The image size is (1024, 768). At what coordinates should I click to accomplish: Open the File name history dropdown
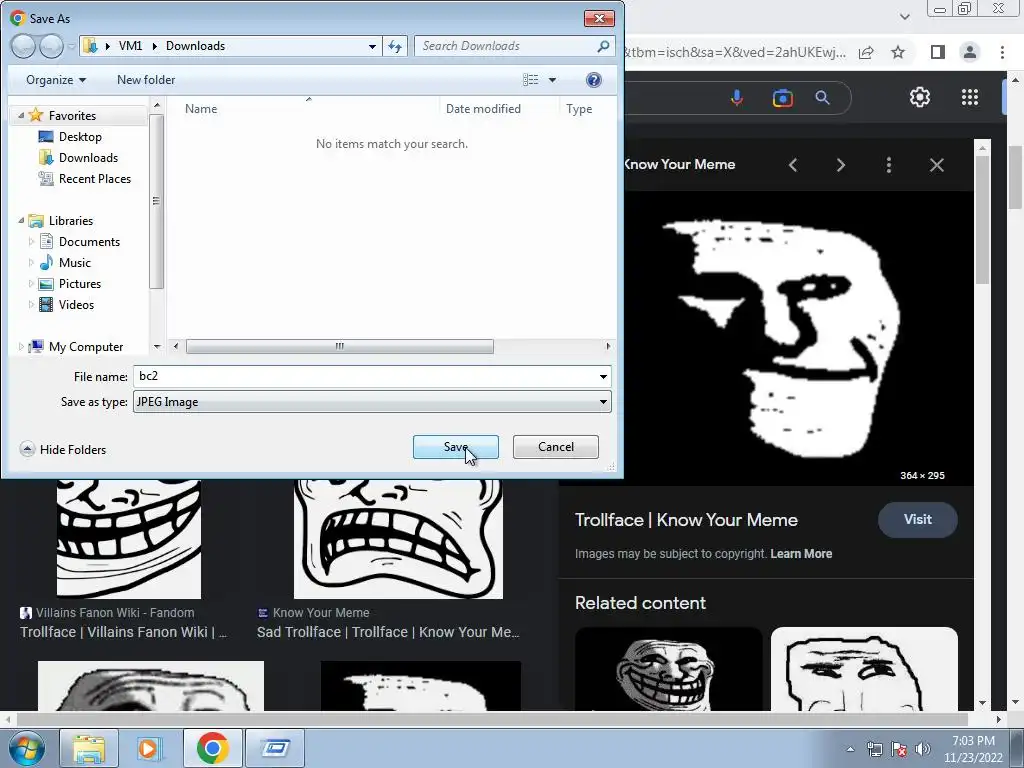(x=603, y=376)
